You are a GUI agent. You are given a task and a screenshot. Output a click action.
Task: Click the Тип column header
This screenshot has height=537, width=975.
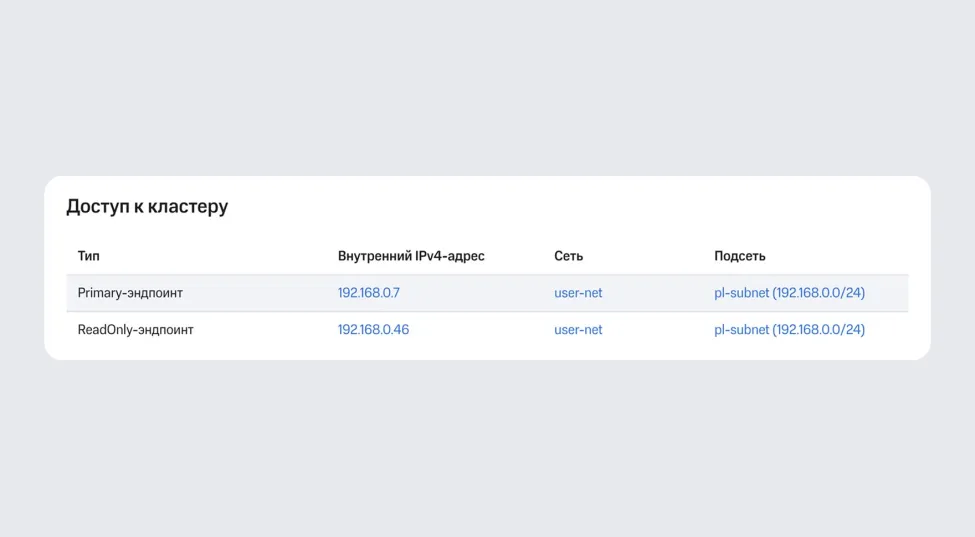point(89,256)
